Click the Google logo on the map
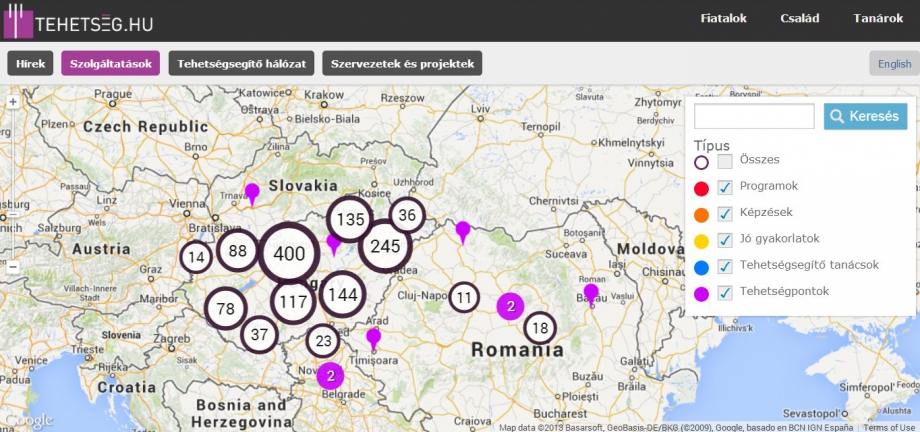Image resolution: width=920 pixels, height=432 pixels. [x=28, y=421]
